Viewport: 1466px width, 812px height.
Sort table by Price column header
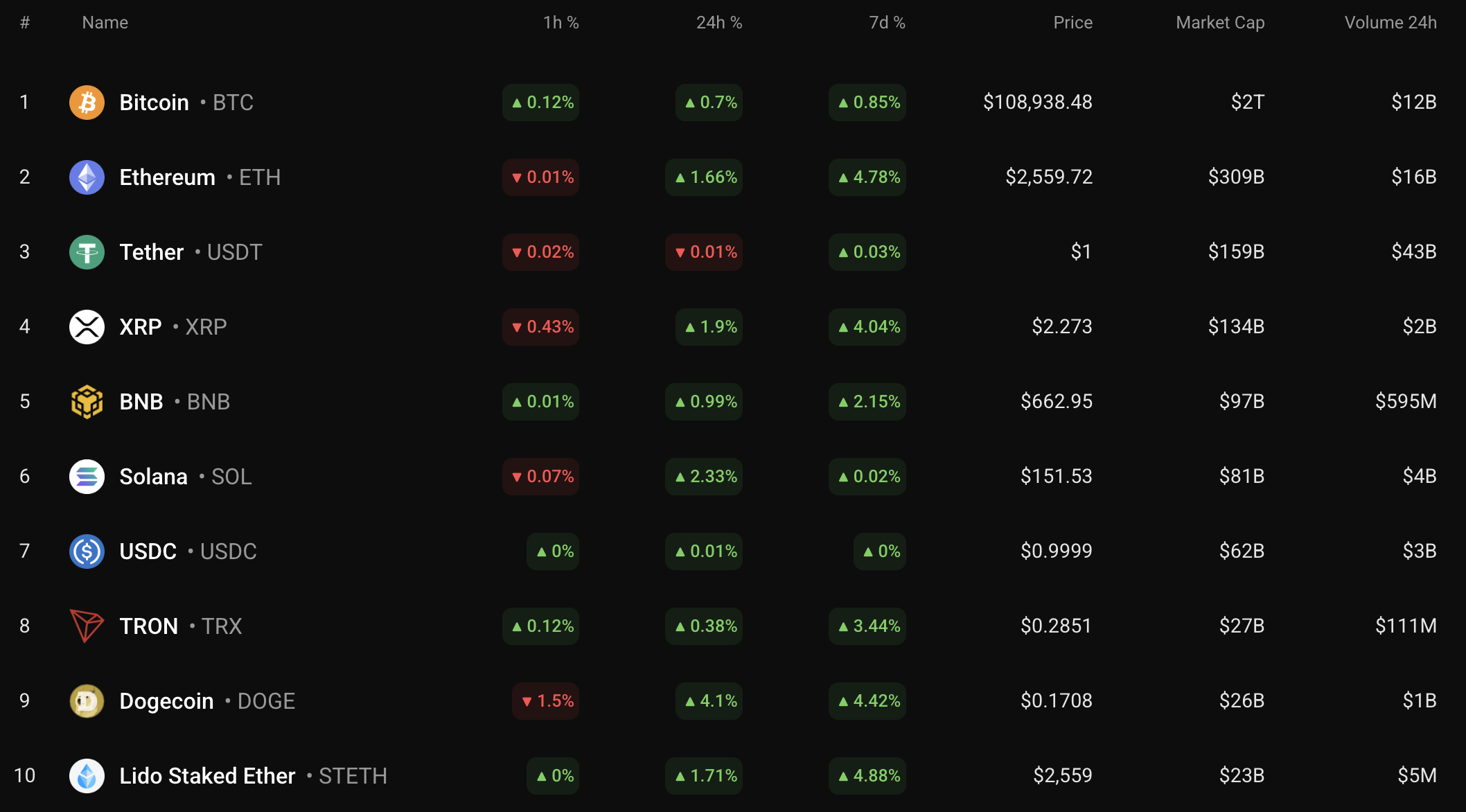coord(1072,23)
